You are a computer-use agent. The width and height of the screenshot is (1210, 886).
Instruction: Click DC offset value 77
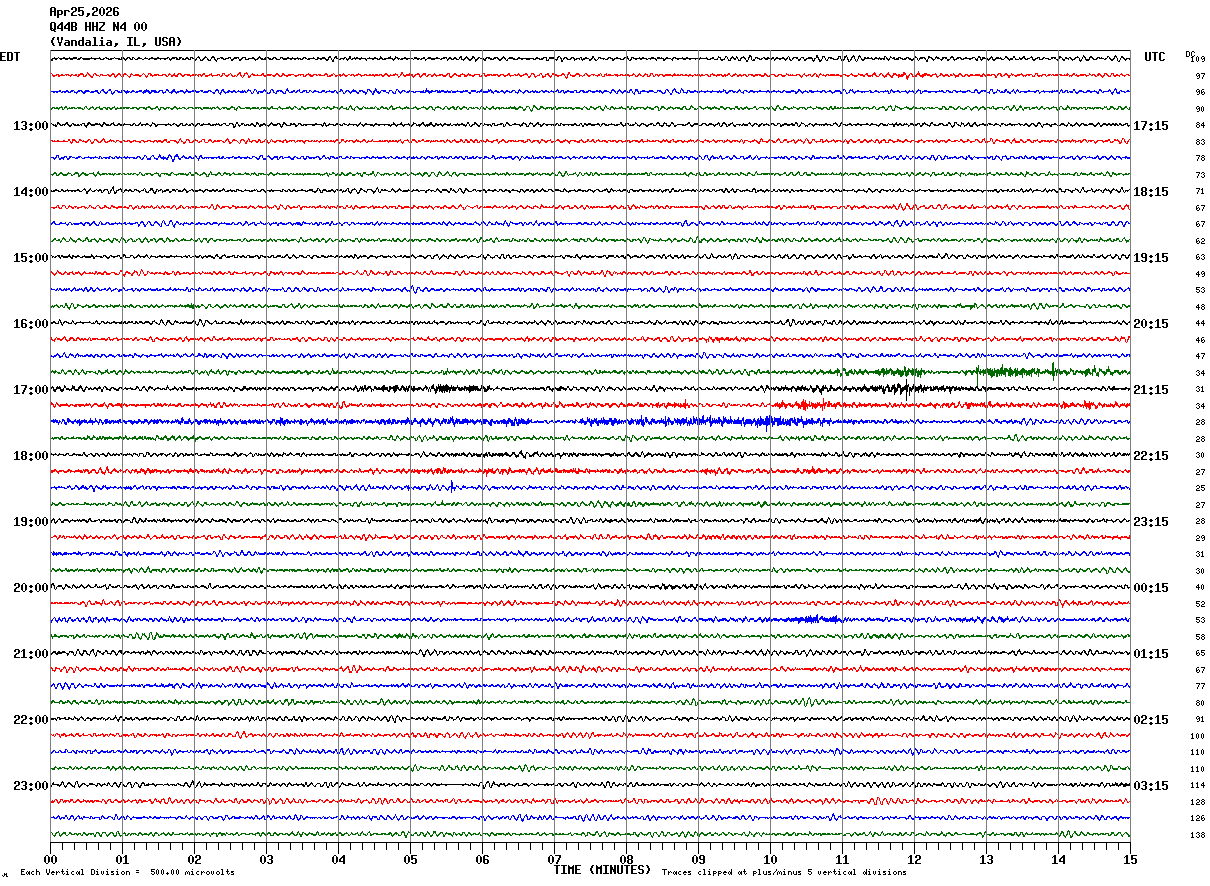1200,687
